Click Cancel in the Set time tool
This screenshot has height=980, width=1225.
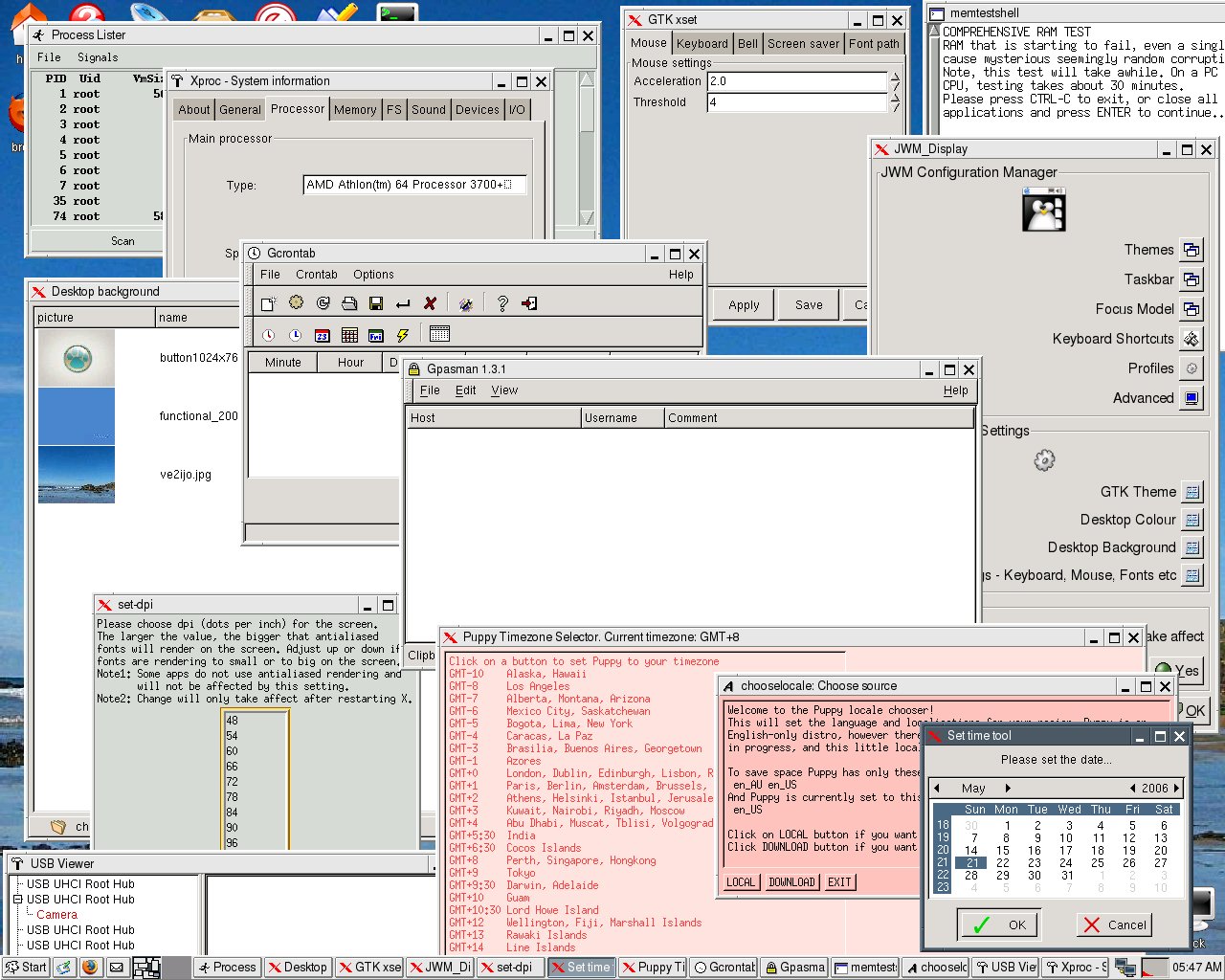click(1114, 924)
